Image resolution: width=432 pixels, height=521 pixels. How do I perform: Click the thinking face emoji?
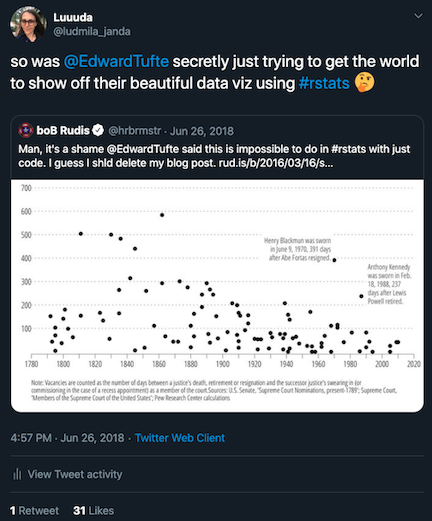[x=365, y=83]
